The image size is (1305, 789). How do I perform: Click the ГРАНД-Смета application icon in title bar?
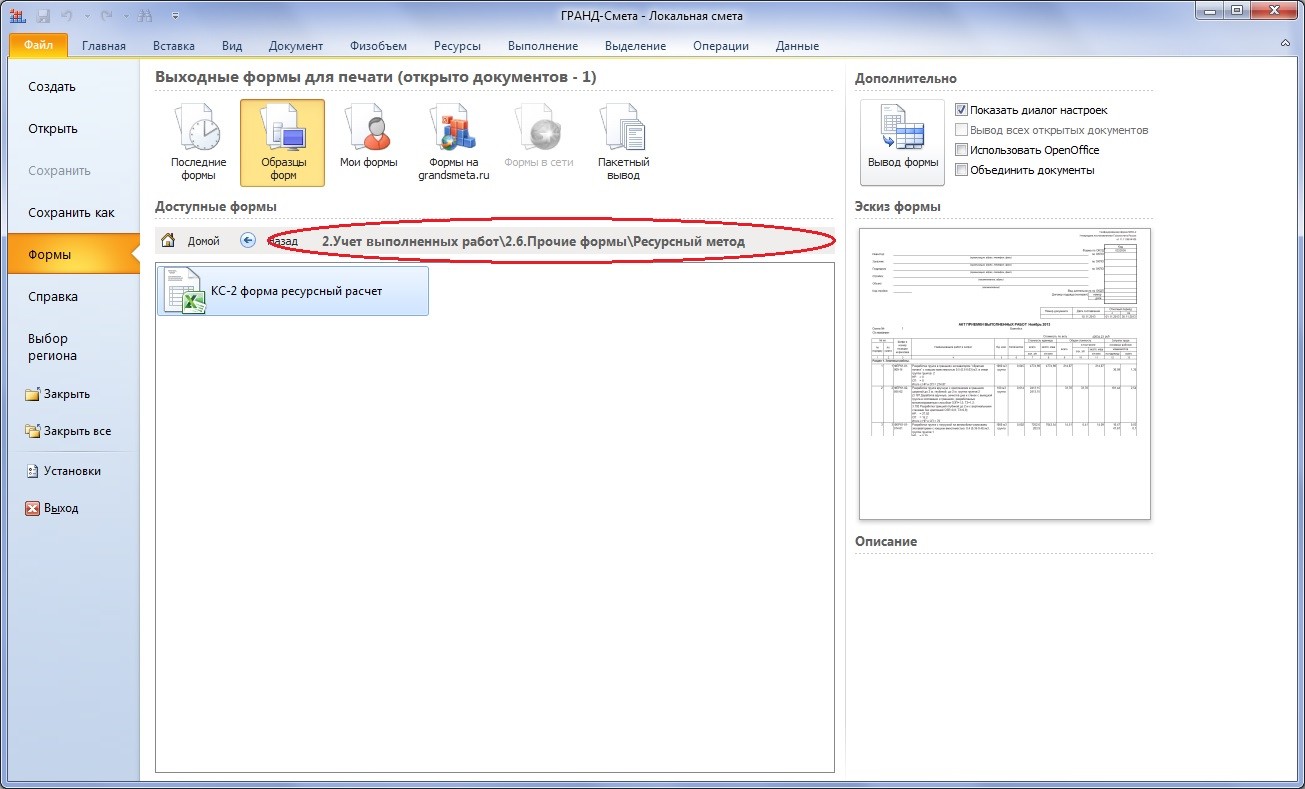pyautogui.click(x=17, y=16)
